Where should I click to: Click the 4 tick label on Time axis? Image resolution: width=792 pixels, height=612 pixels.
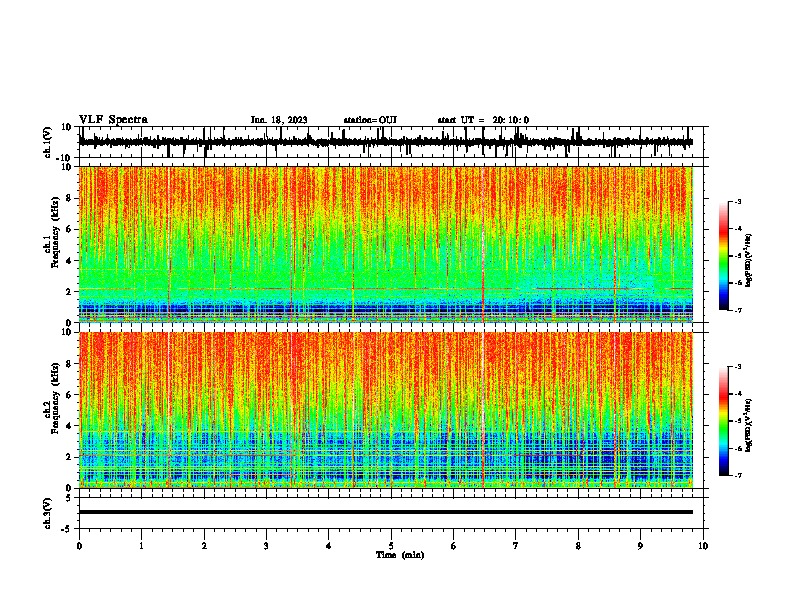coord(329,546)
